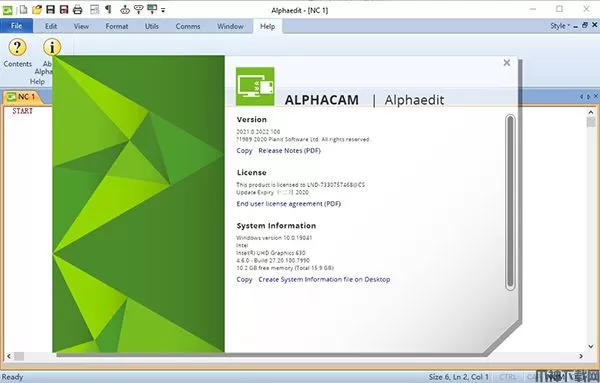The height and width of the screenshot is (383, 600).
Task: Click the first comms port icon in toolbar
Action: [x=125, y=10]
